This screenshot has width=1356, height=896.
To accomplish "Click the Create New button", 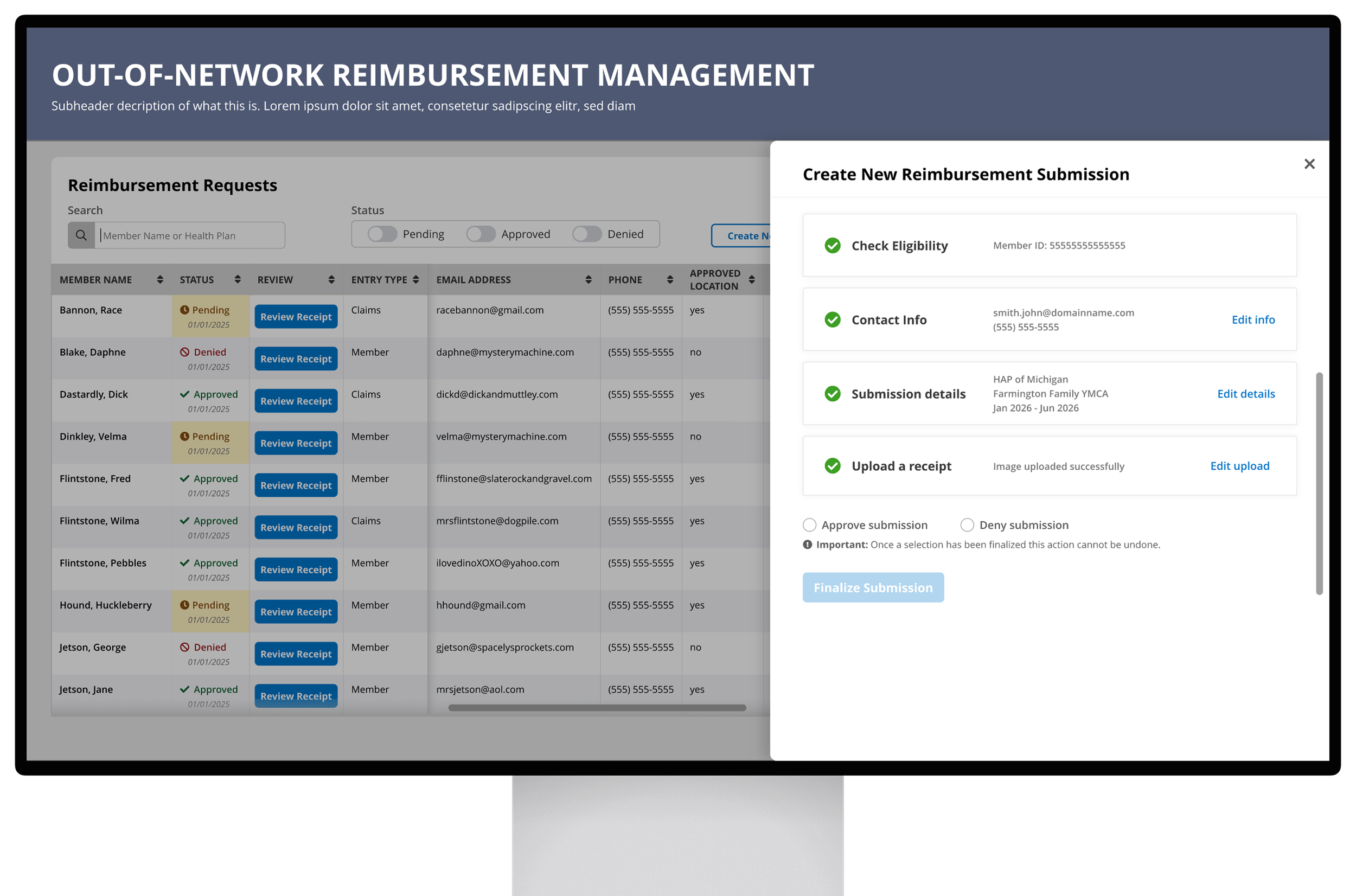I will coord(741,235).
